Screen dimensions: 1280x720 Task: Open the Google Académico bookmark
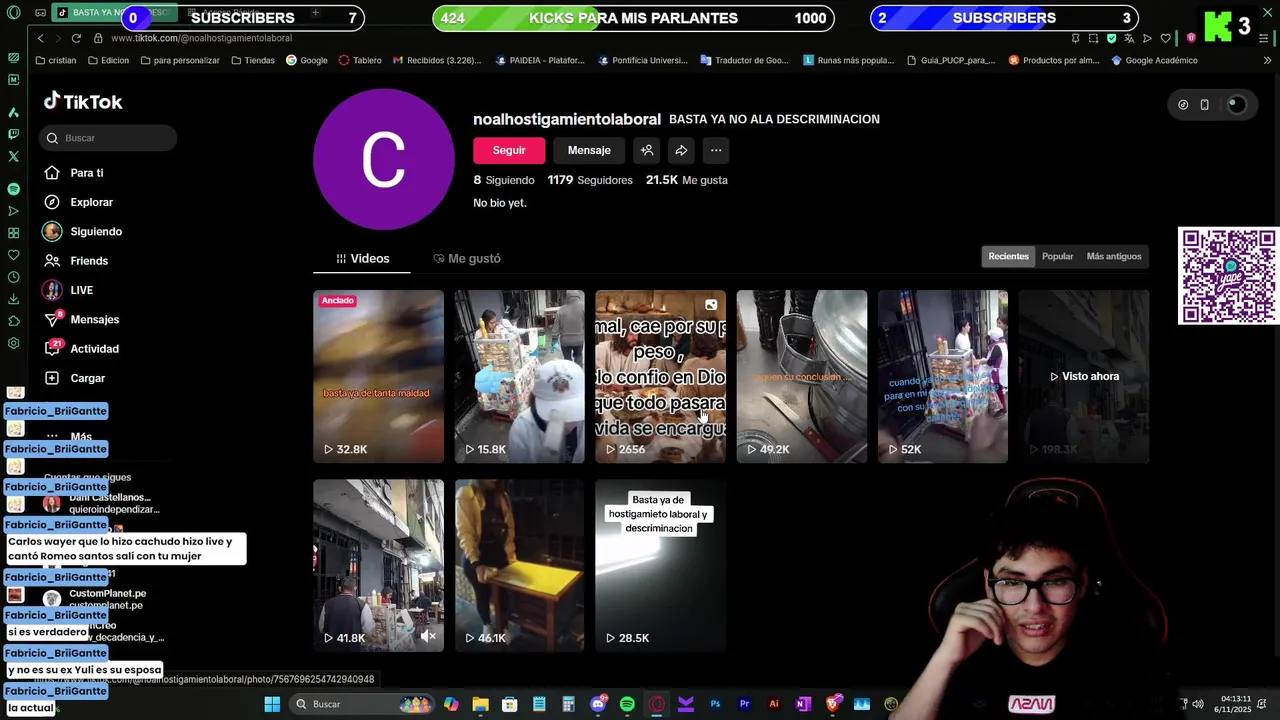coord(1153,60)
